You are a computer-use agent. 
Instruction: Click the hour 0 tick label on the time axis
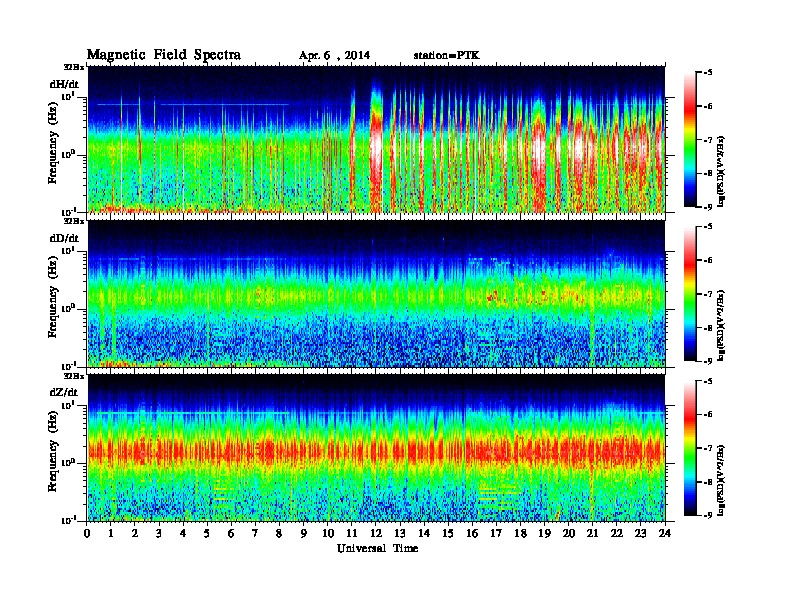click(x=87, y=534)
